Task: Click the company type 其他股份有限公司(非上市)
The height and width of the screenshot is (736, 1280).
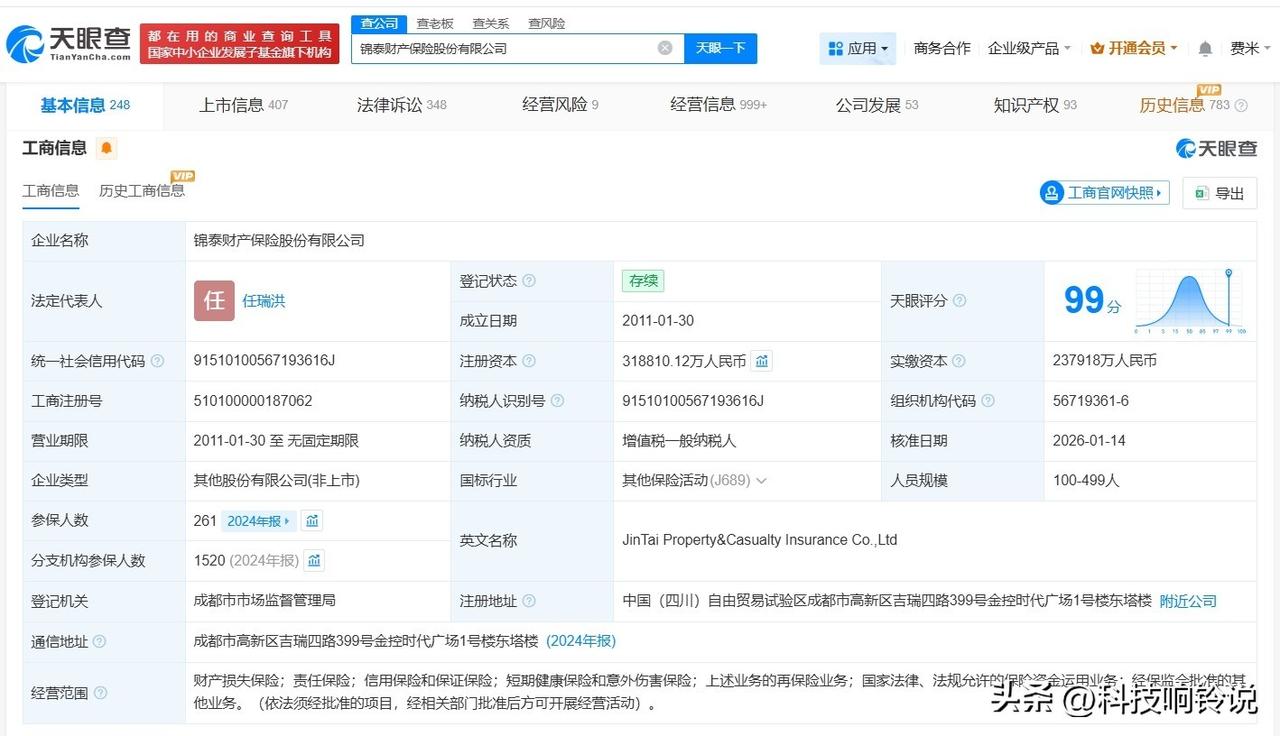Action: (276, 481)
